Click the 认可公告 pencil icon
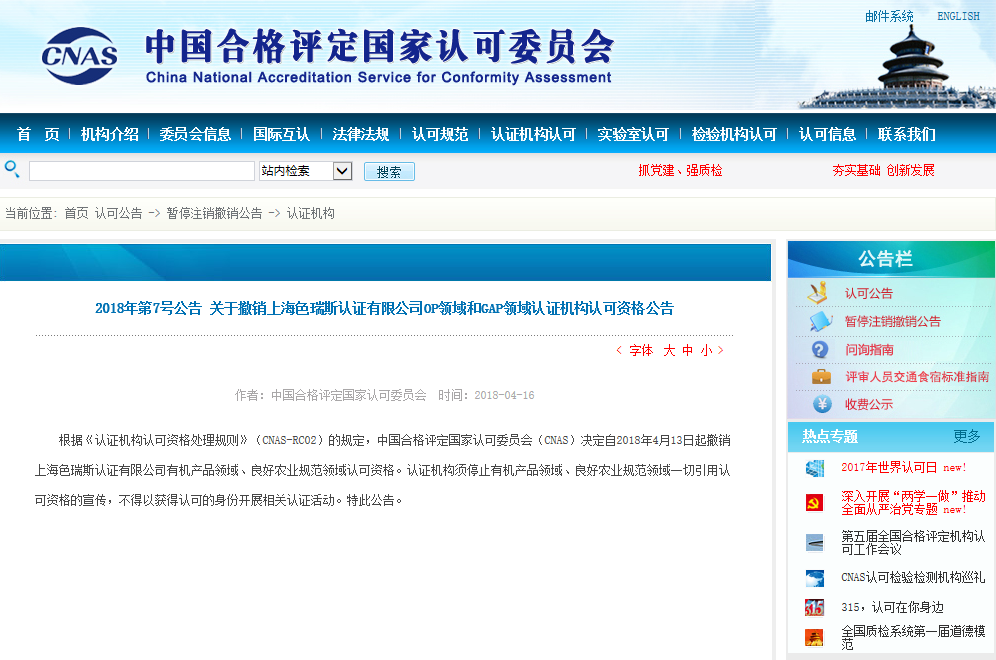Image resolution: width=996 pixels, height=660 pixels. coord(818,292)
